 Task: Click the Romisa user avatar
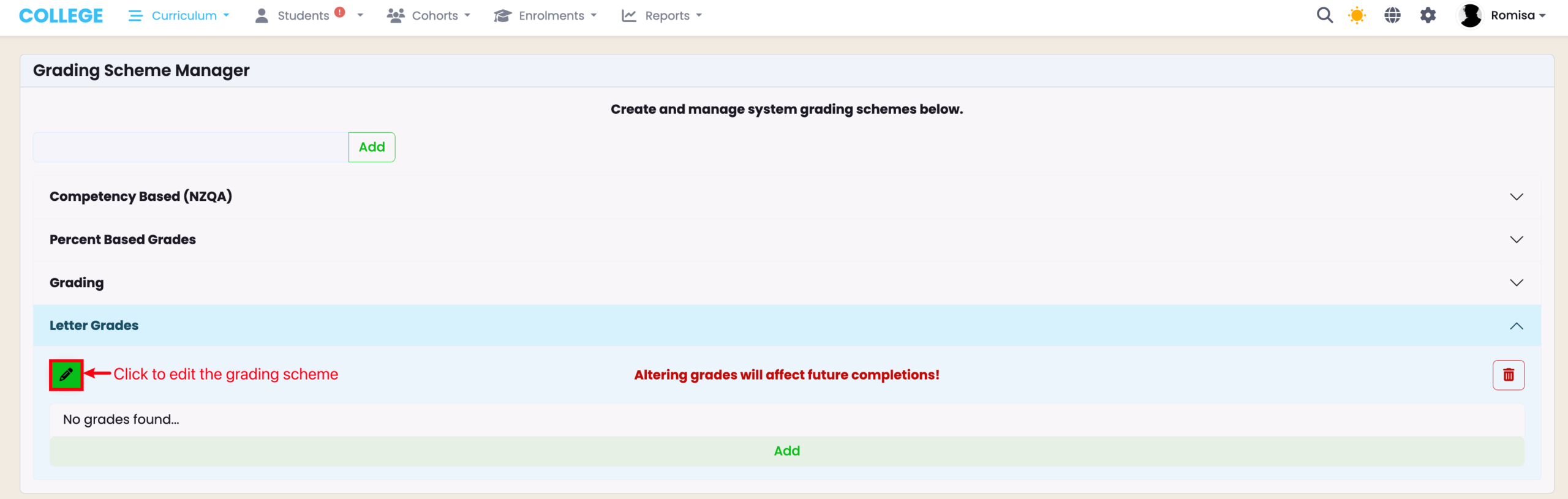[x=1470, y=15]
